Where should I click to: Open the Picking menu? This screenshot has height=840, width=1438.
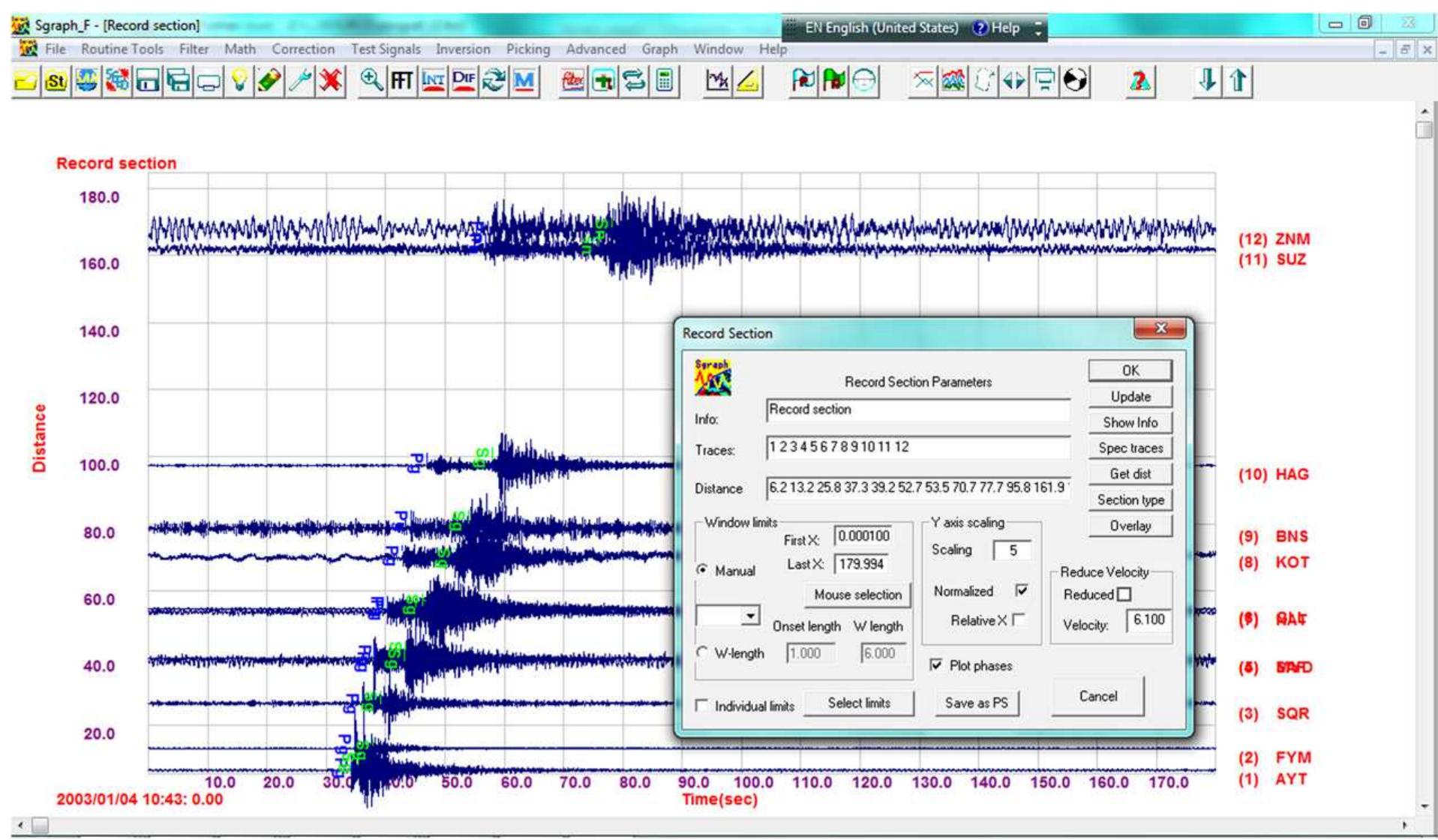(x=527, y=49)
